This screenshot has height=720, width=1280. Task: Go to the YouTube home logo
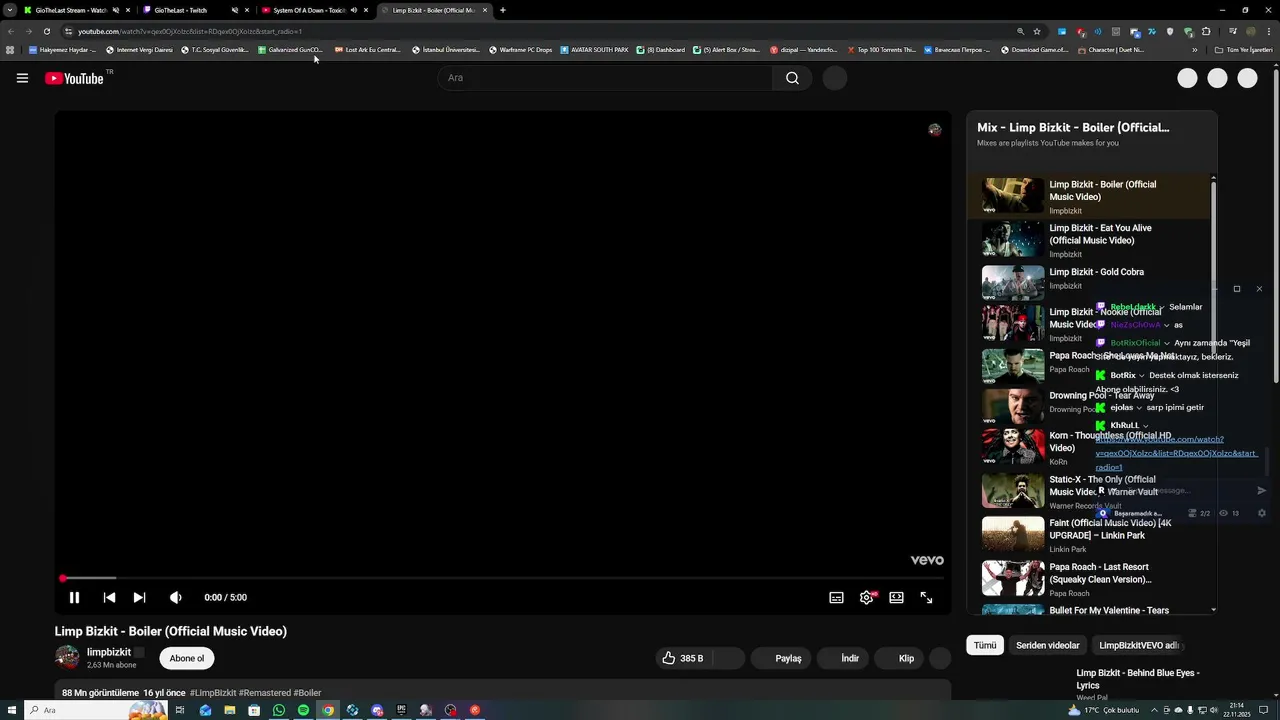[x=76, y=78]
